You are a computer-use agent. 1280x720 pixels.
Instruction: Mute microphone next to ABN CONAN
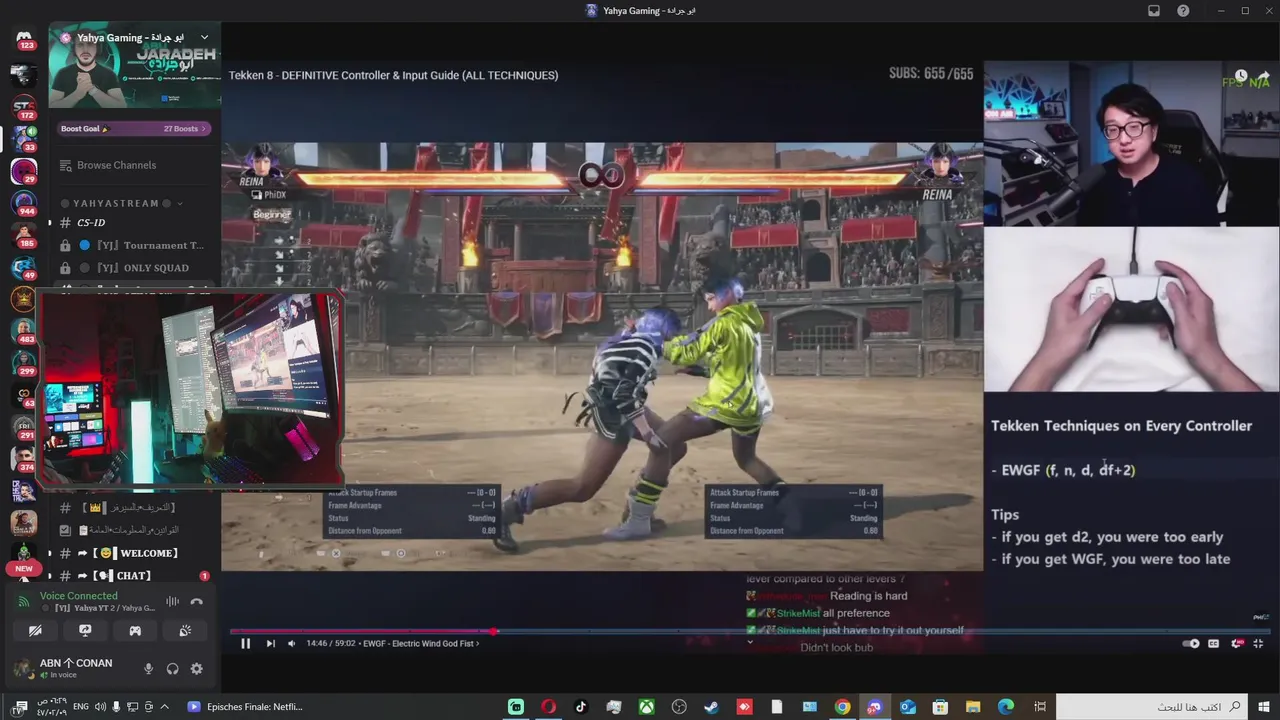coord(148,669)
